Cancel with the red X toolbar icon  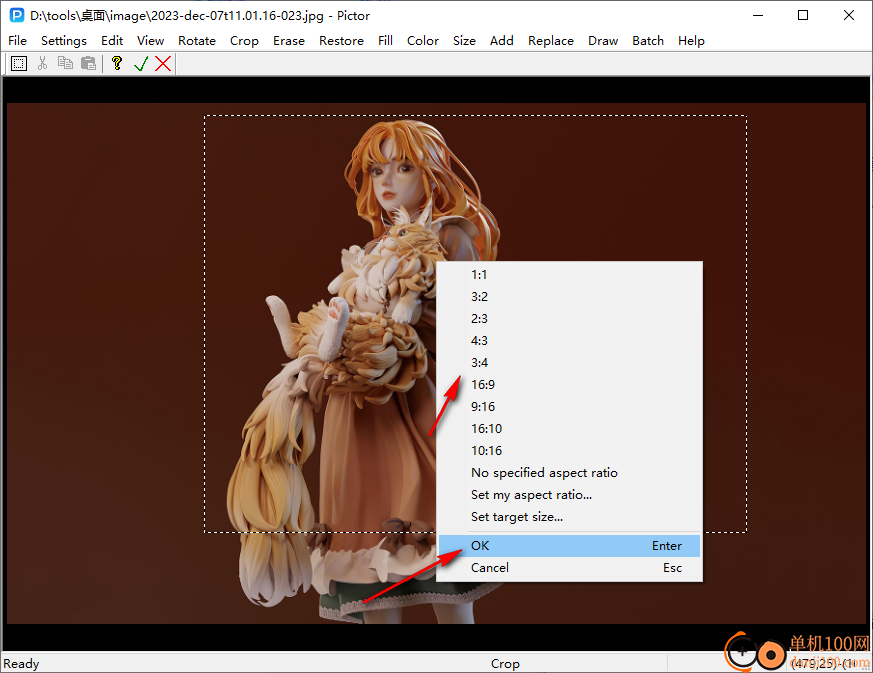163,63
